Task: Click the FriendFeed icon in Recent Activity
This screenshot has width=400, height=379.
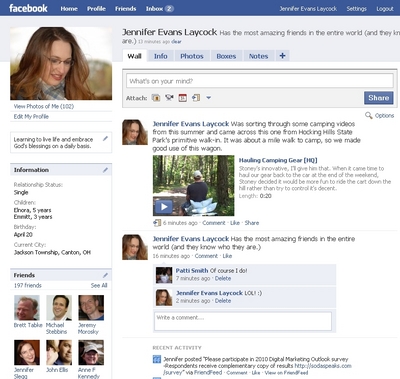Action: (x=157, y=359)
